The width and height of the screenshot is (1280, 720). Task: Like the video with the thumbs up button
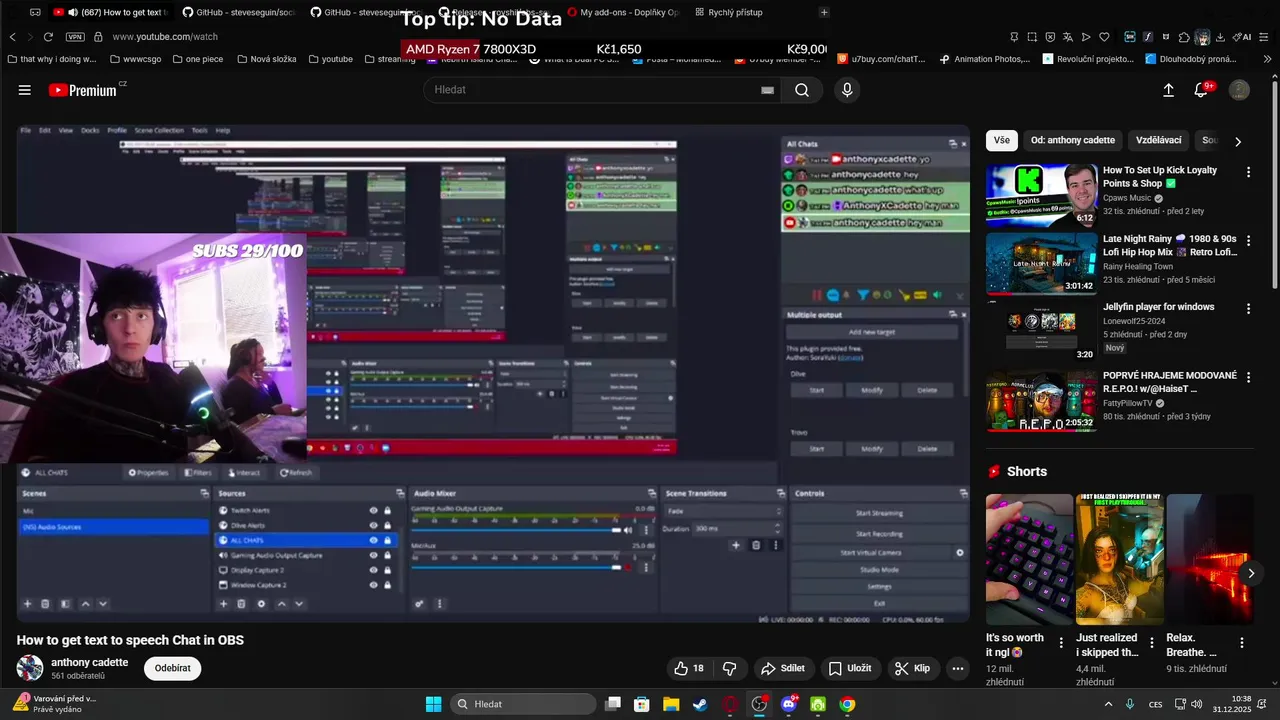click(689, 668)
